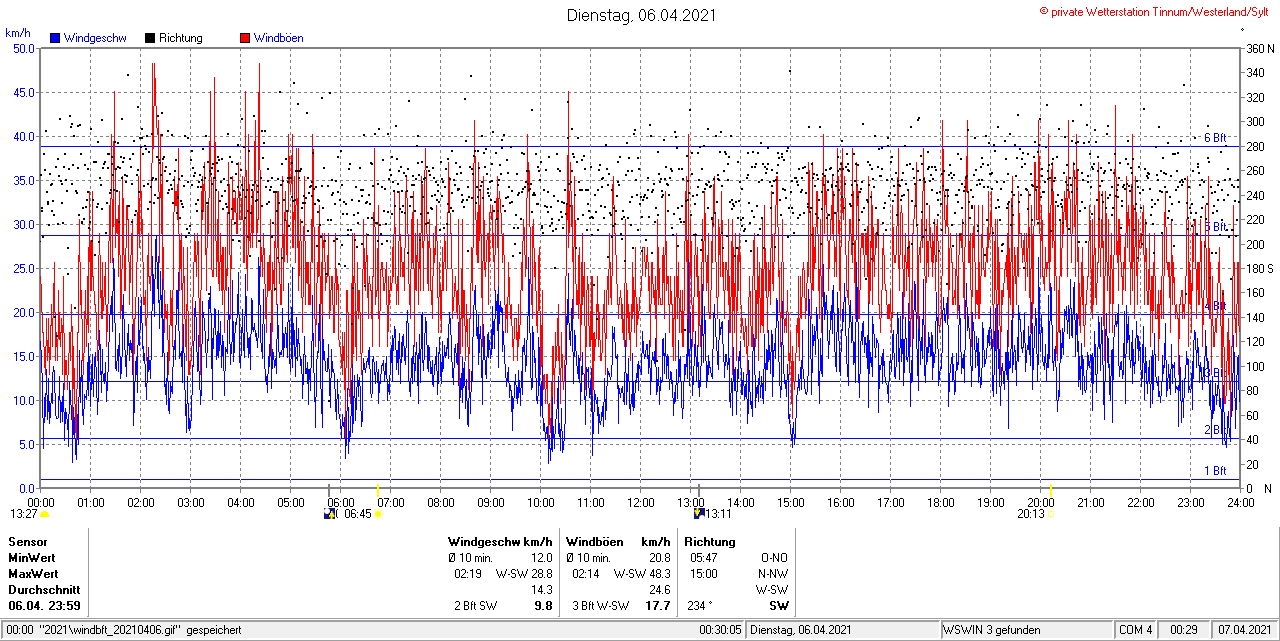This screenshot has width=1280, height=641.
Task: Click the 12:00 time axis label
Action: (x=641, y=503)
